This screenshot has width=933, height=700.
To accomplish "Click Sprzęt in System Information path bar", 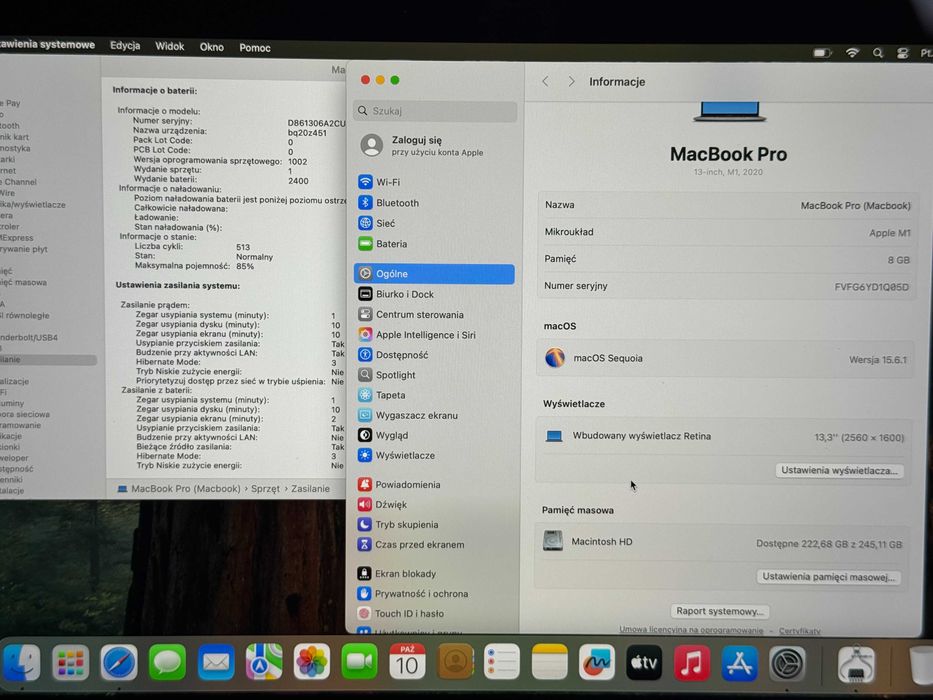I will [265, 489].
